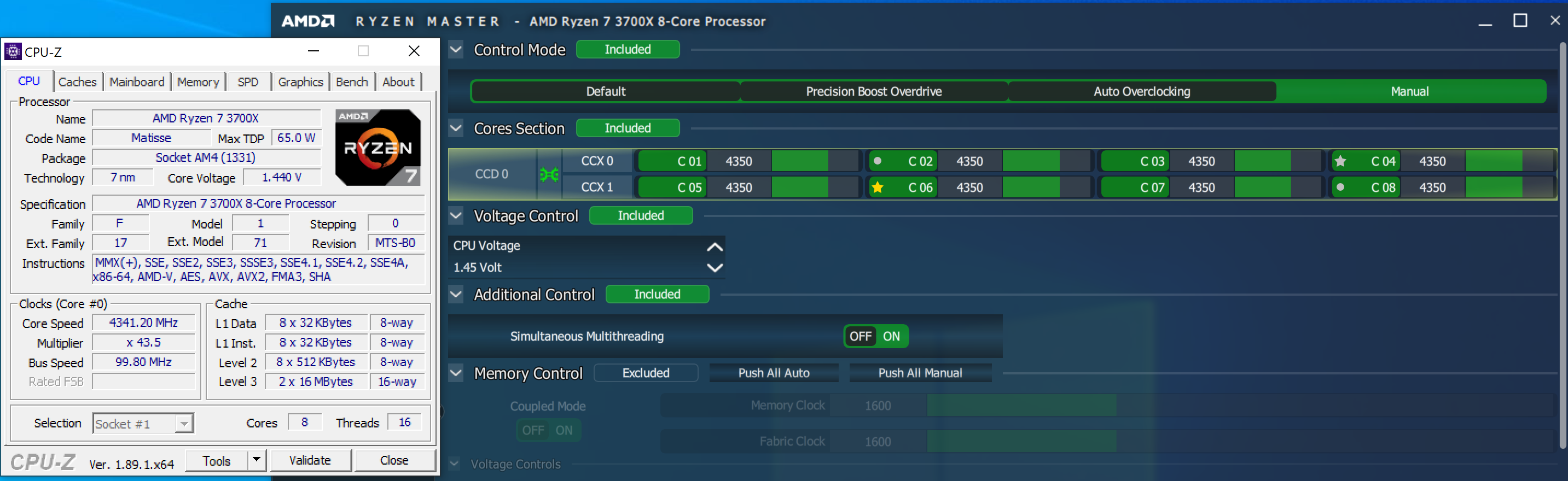Click the C 07 speed value 4350
The height and width of the screenshot is (481, 1568).
coord(1201,187)
